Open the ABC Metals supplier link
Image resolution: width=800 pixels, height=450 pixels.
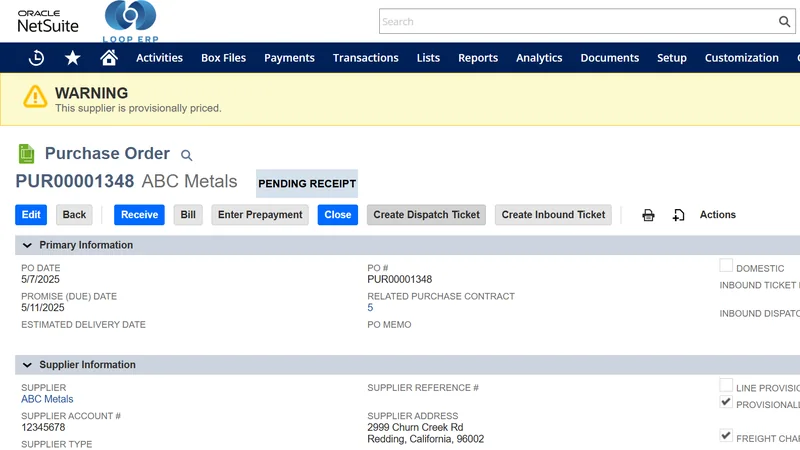click(47, 399)
